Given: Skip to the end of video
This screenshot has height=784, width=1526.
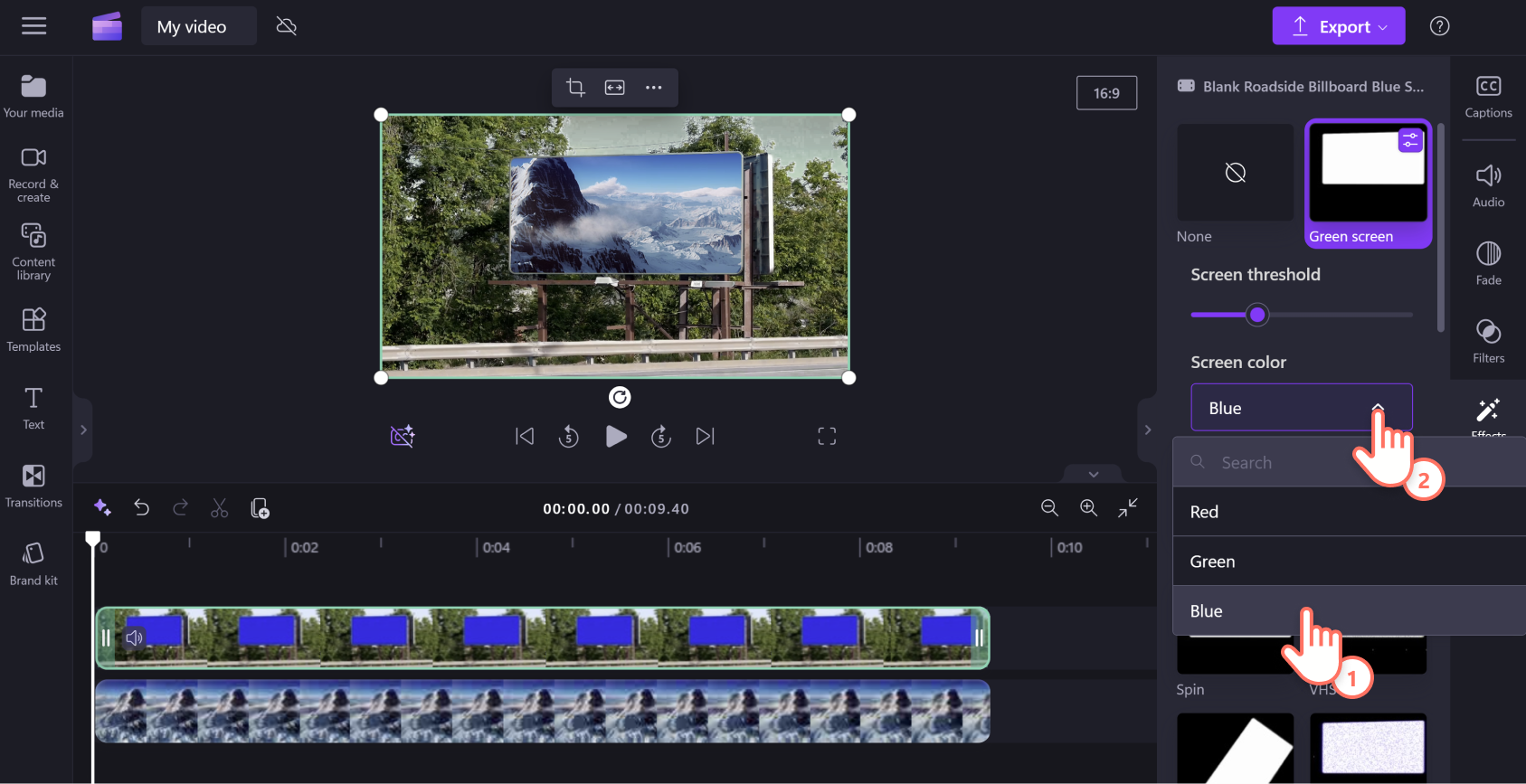Looking at the screenshot, I should click(x=706, y=437).
